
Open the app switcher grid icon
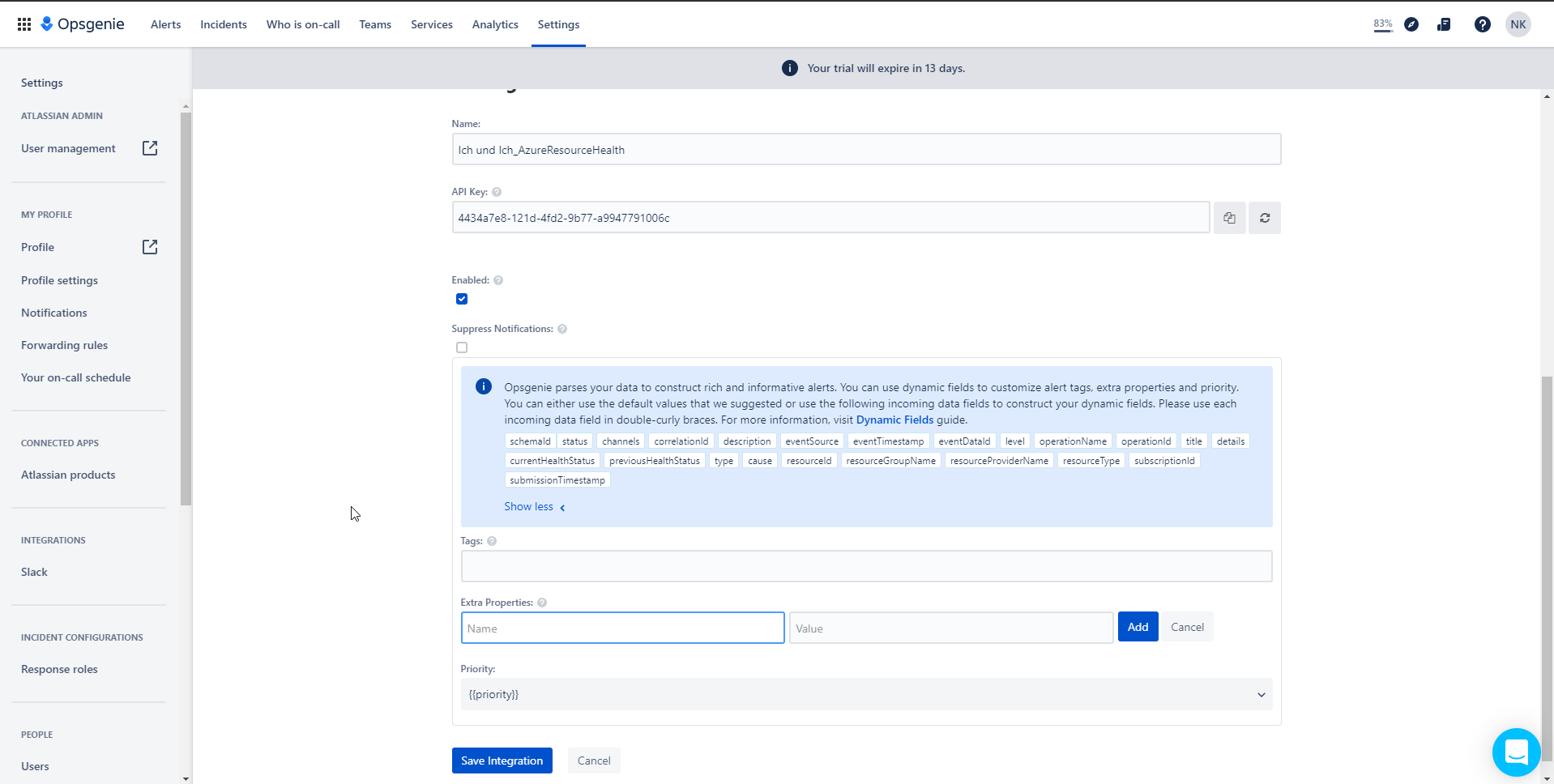pyautogui.click(x=24, y=24)
